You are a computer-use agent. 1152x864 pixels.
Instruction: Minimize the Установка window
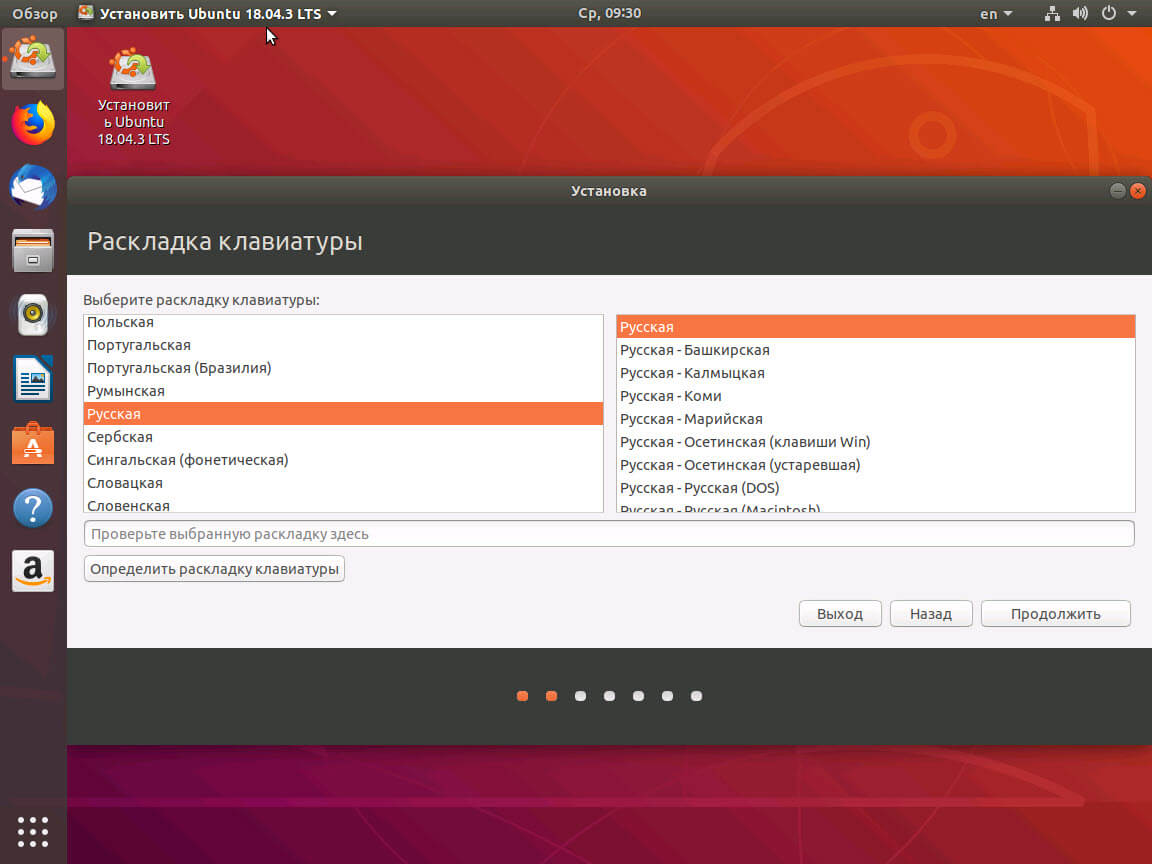point(1117,191)
